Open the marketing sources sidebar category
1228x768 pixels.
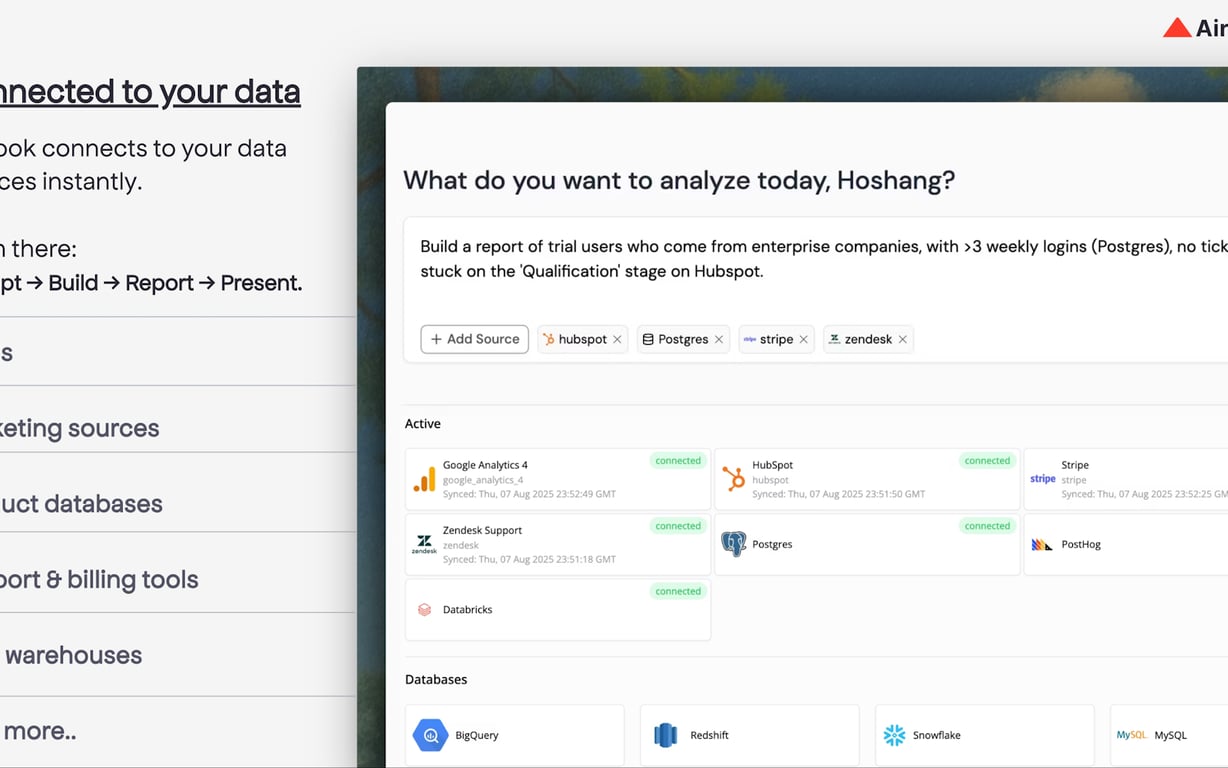click(80, 428)
